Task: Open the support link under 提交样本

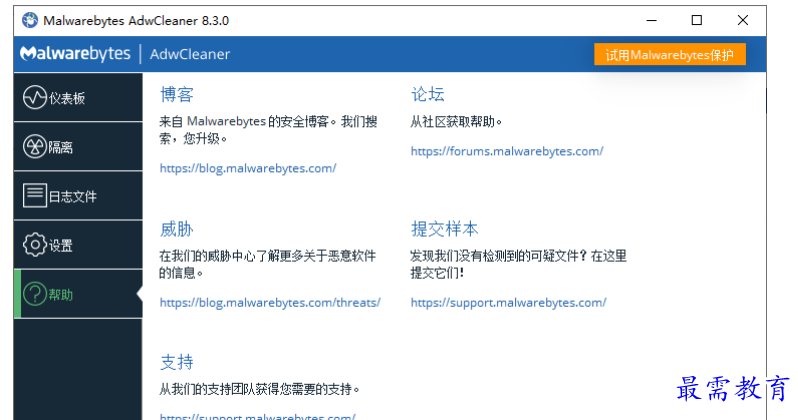Action: [x=508, y=302]
